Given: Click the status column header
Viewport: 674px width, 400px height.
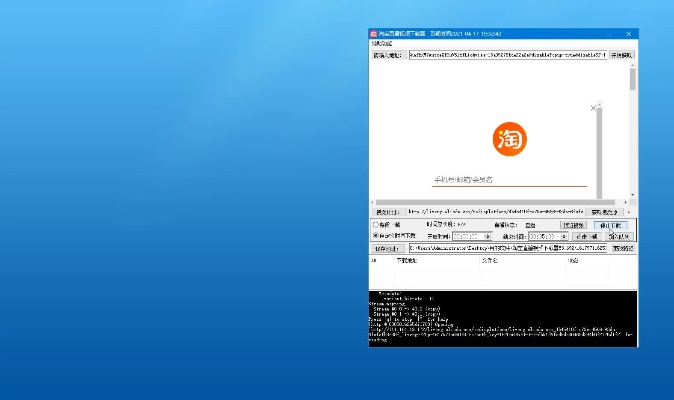Looking at the screenshot, I should (587, 261).
